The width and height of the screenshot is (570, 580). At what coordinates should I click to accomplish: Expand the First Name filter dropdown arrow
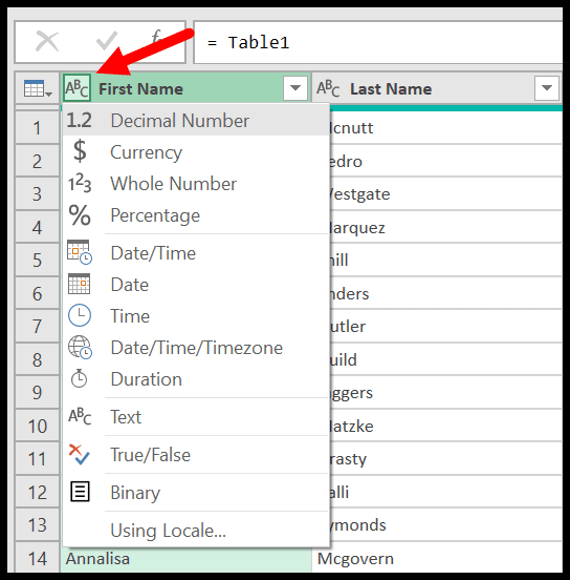point(295,88)
